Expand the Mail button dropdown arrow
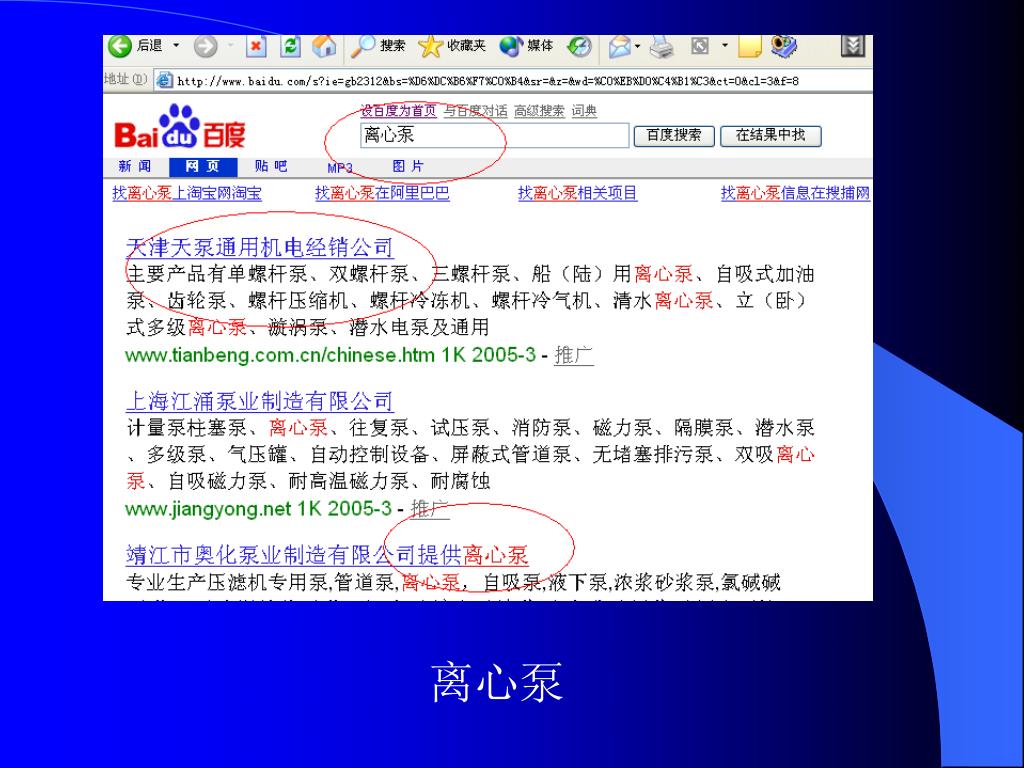The height and width of the screenshot is (768, 1024). tap(637, 46)
